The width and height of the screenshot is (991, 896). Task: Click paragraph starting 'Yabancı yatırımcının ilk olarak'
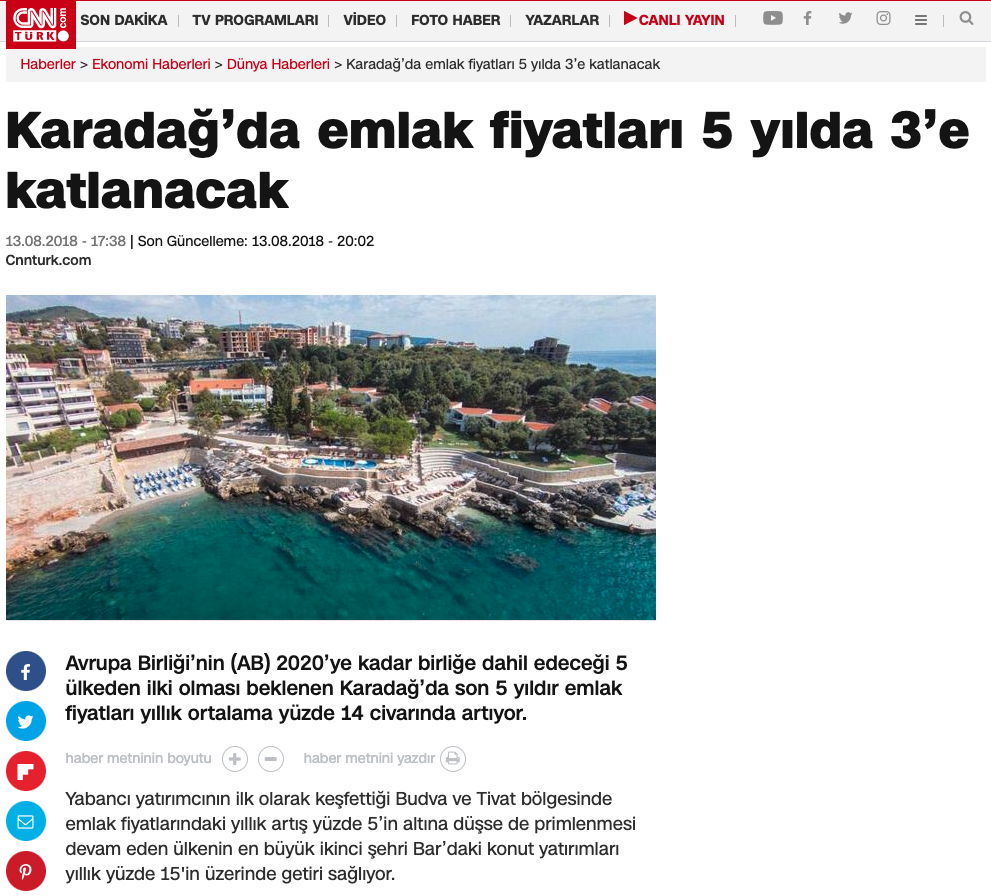(x=351, y=837)
